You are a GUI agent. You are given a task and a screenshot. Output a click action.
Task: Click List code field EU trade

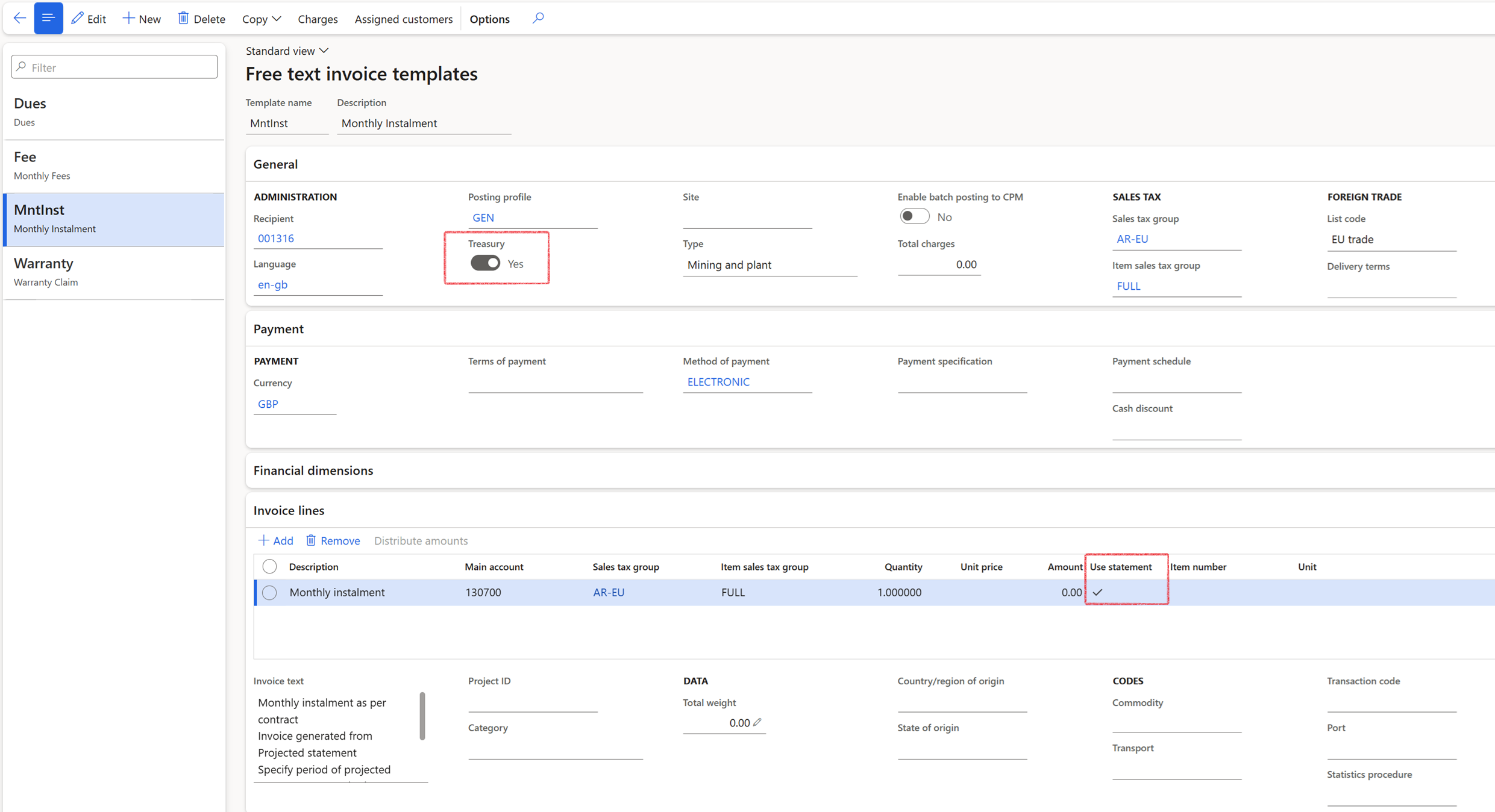[x=1391, y=239]
